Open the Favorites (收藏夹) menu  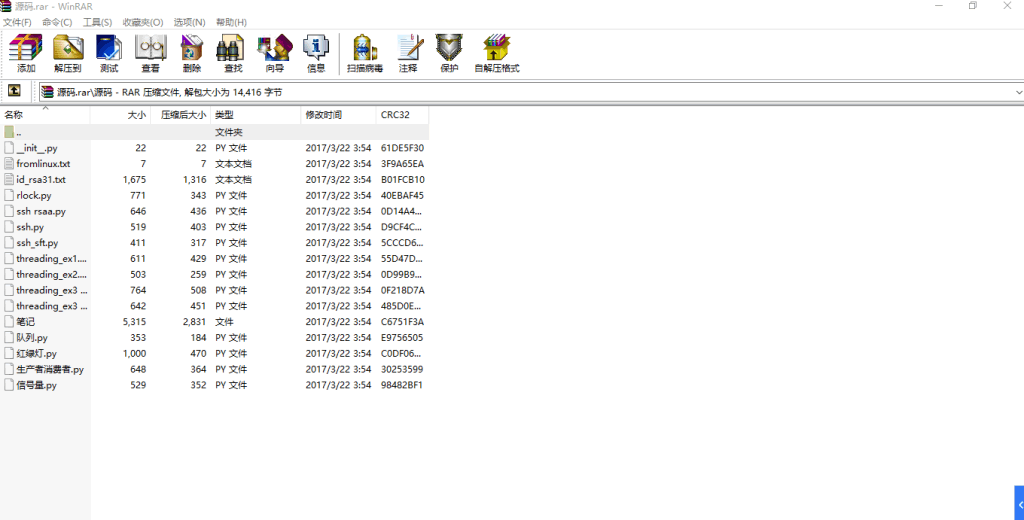pos(142,22)
